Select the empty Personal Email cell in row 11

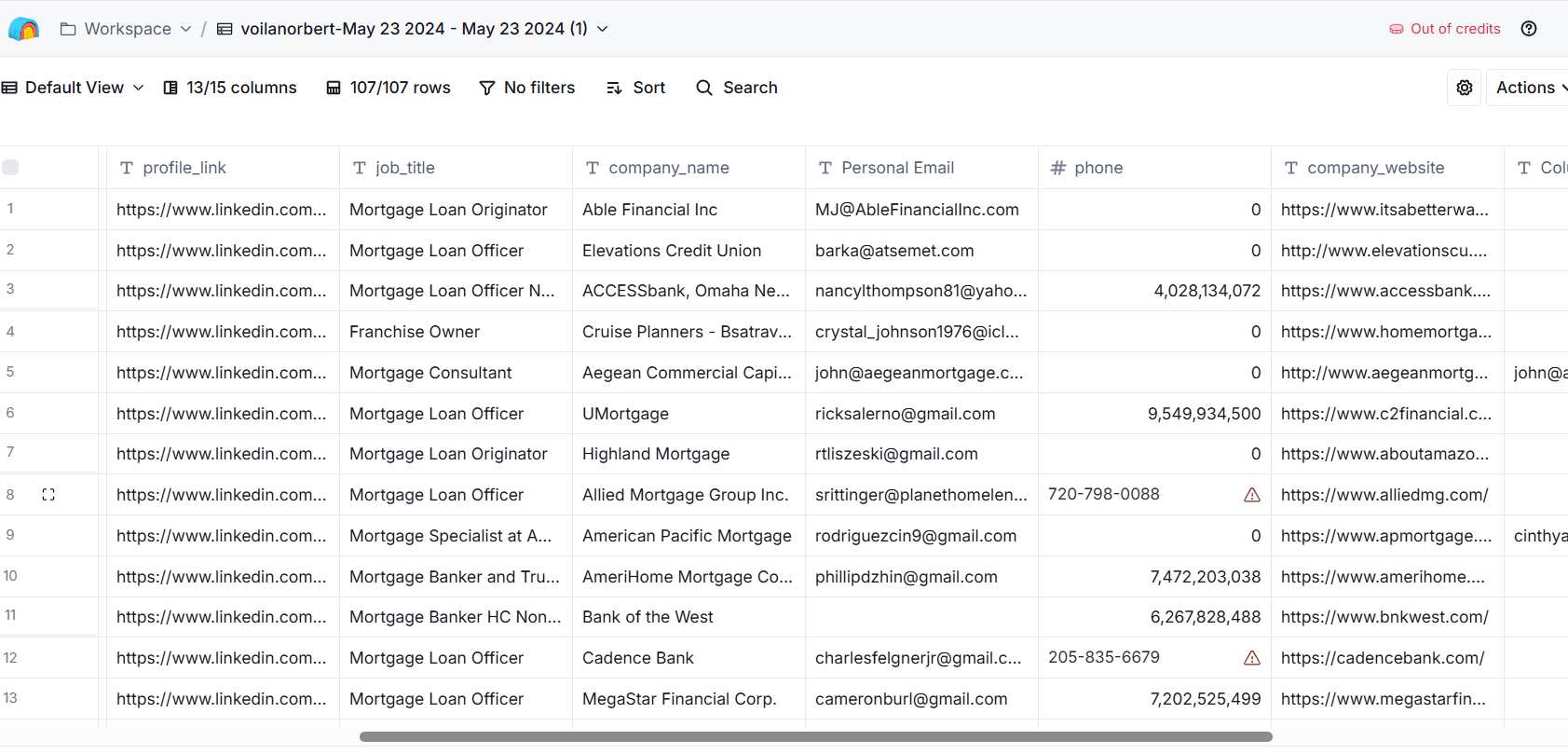(921, 617)
